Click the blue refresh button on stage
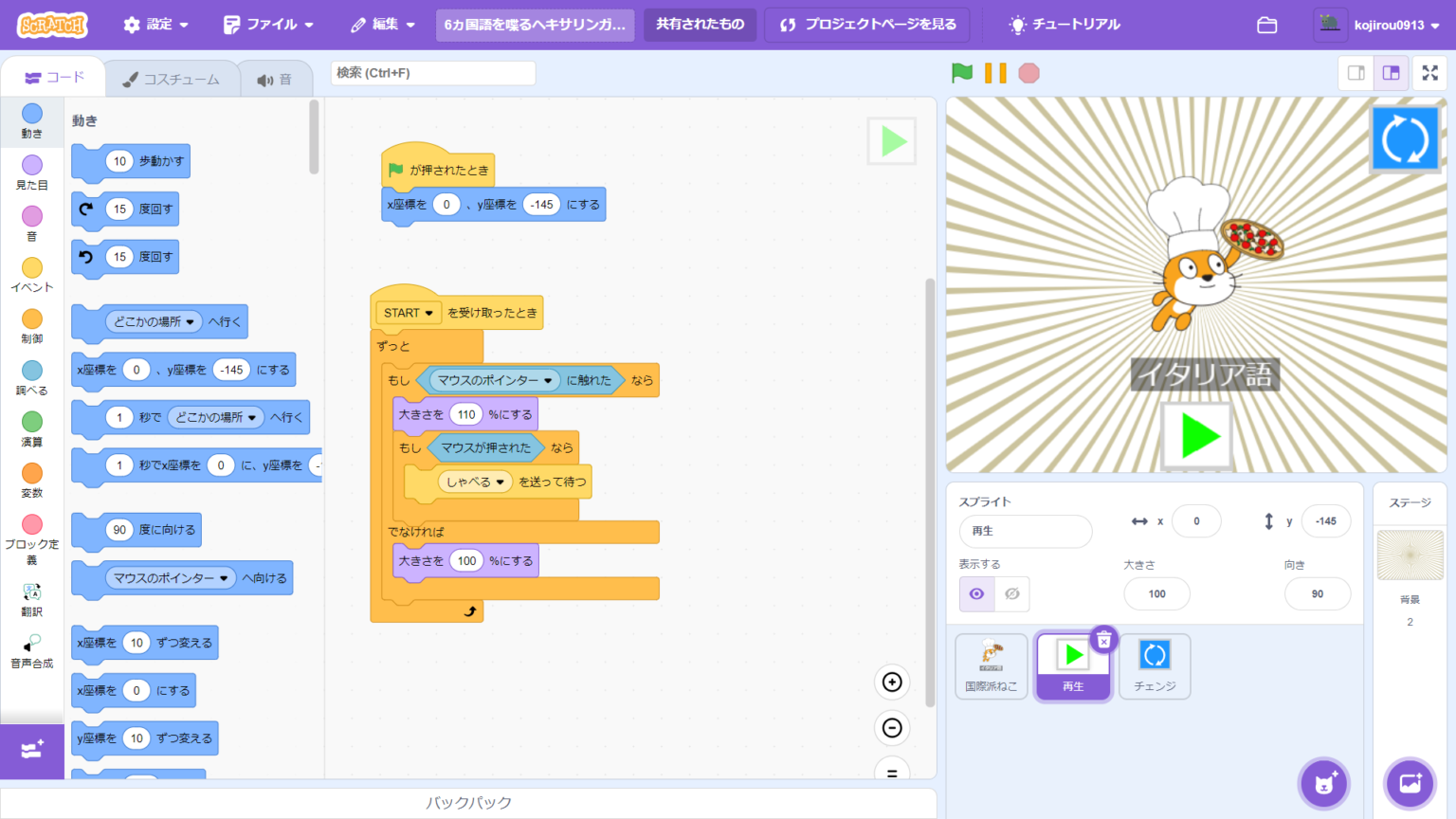Screen dimensions: 1456x819 [x=1405, y=139]
